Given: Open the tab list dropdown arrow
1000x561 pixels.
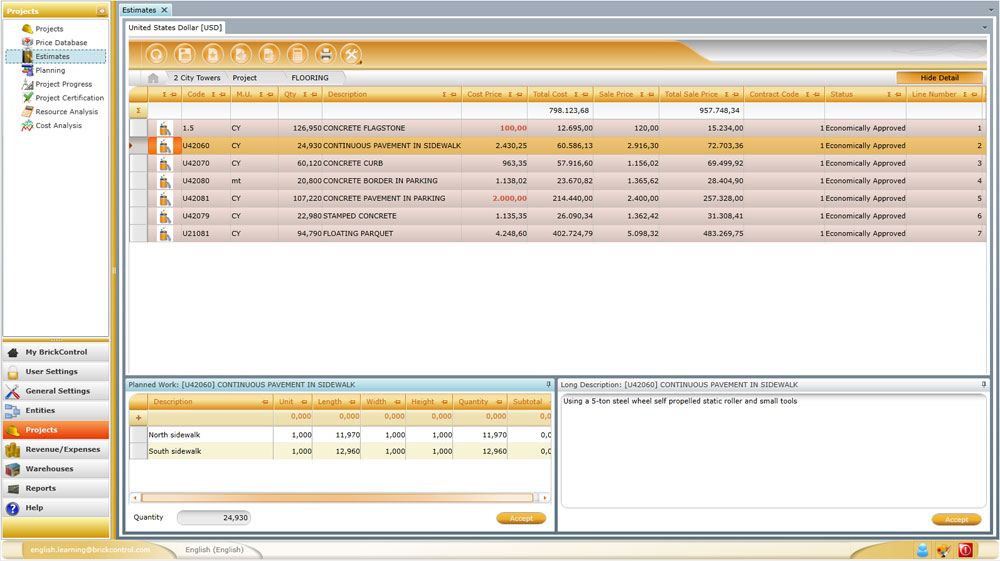Looking at the screenshot, I should 990,9.
